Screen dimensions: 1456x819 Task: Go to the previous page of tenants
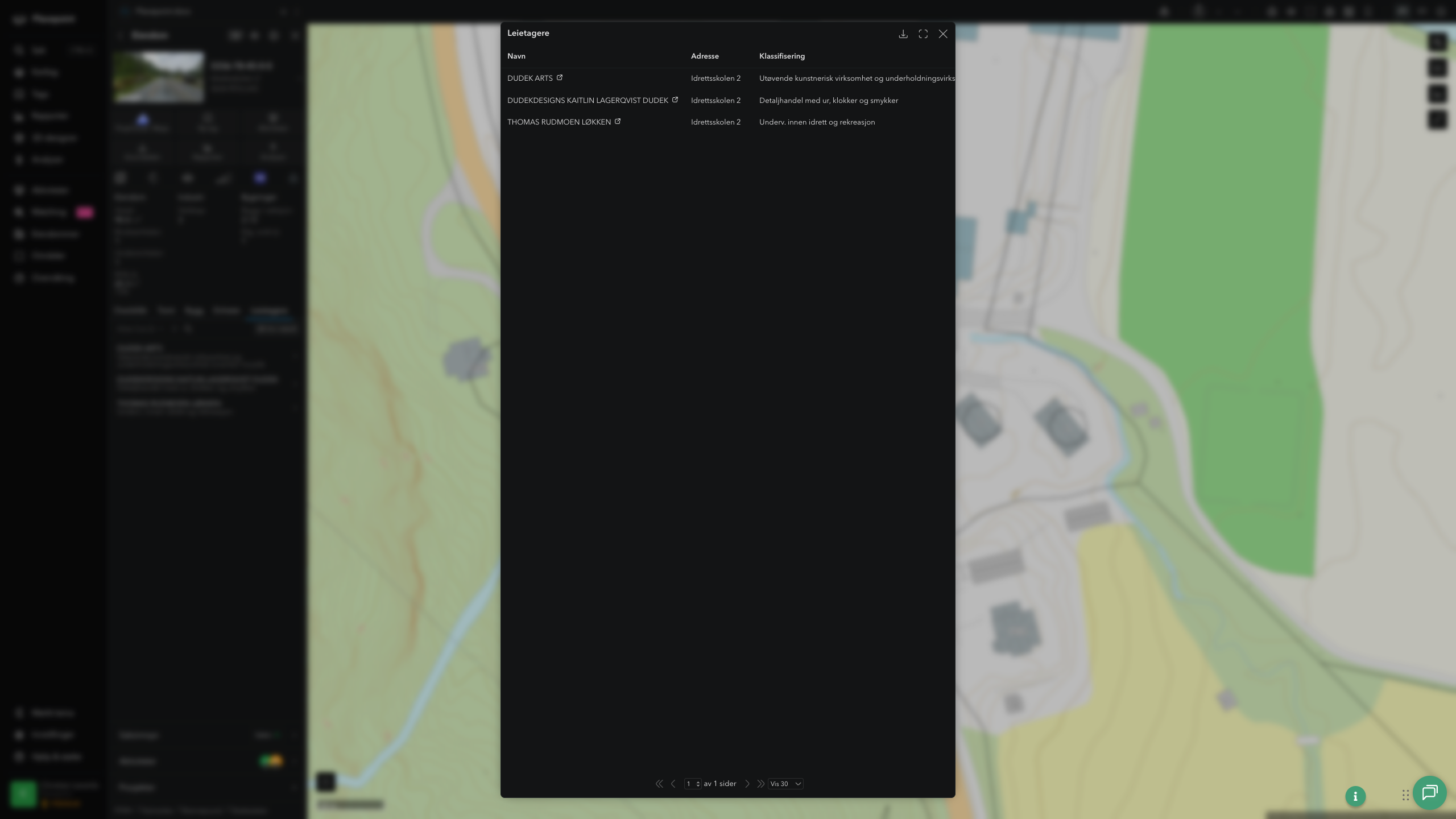point(673,784)
